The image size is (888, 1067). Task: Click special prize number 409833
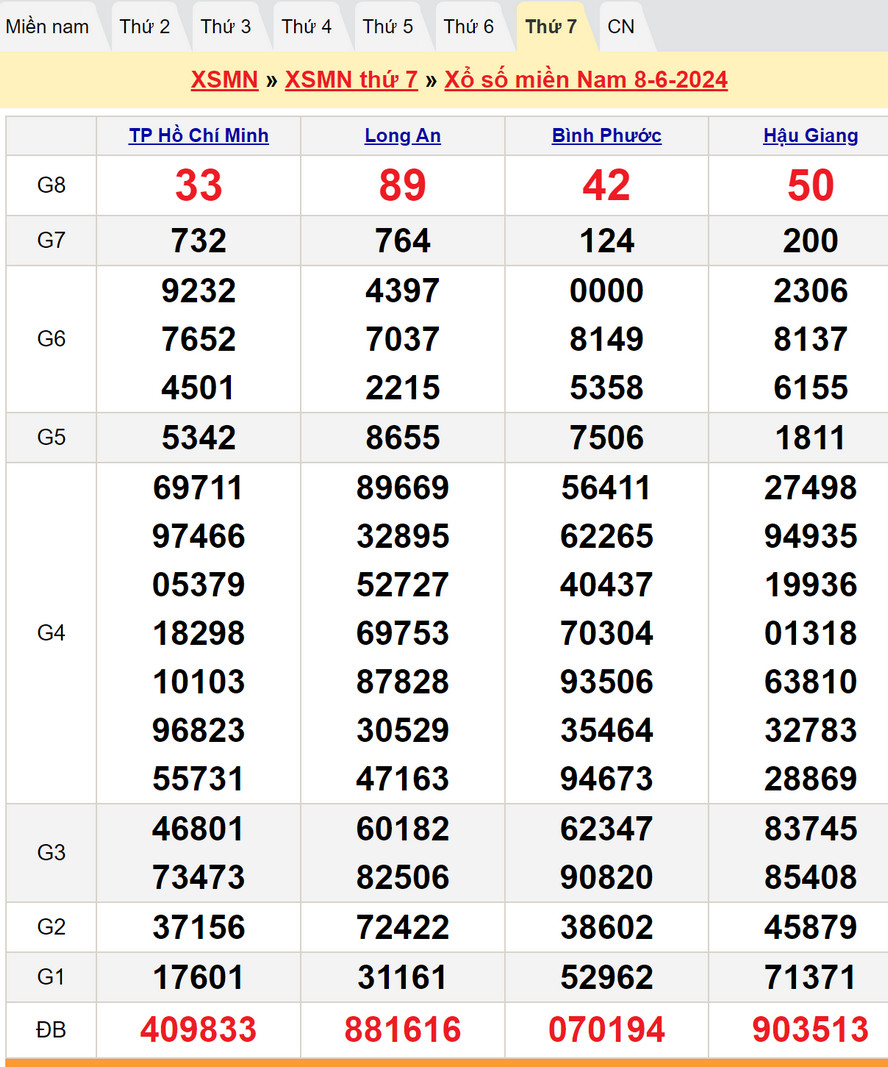point(199,1029)
